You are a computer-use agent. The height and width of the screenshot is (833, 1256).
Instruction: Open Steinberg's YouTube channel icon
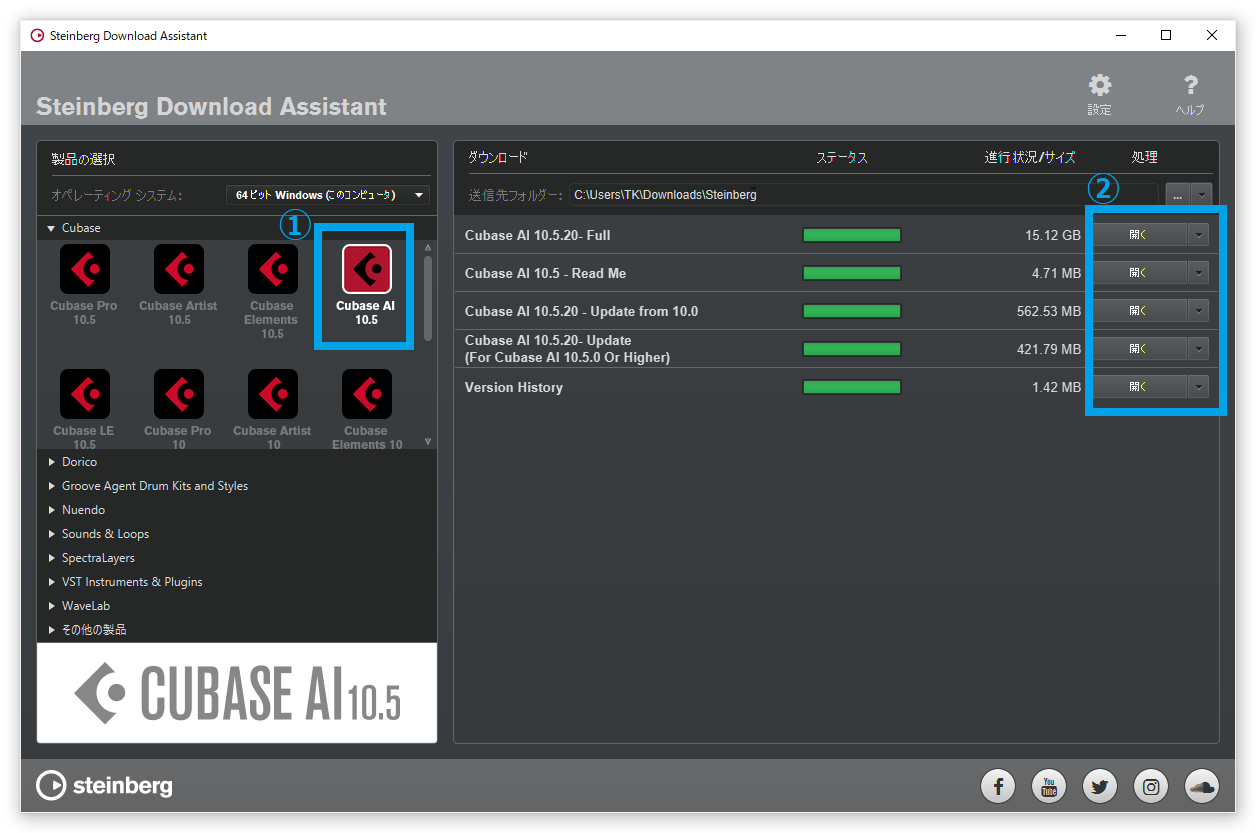coord(1049,786)
